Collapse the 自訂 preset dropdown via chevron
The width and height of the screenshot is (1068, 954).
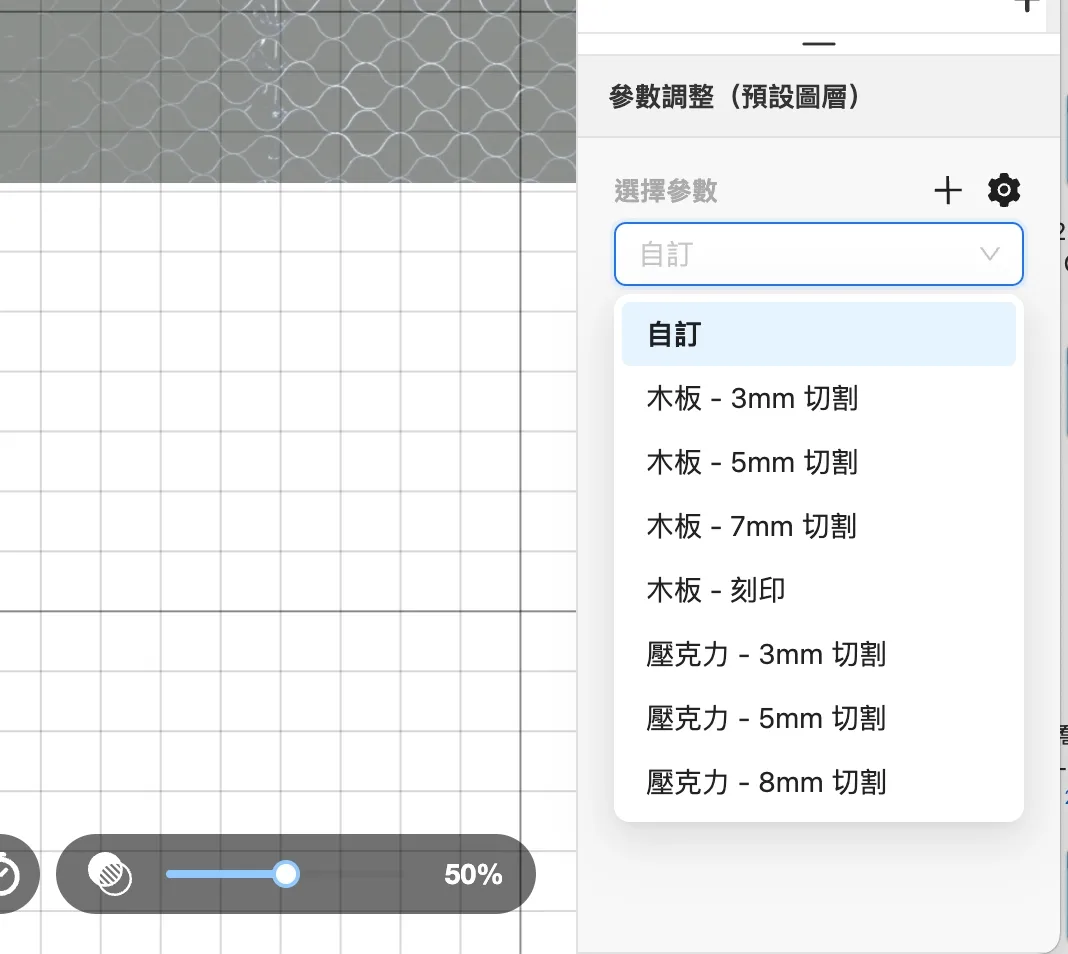(990, 254)
